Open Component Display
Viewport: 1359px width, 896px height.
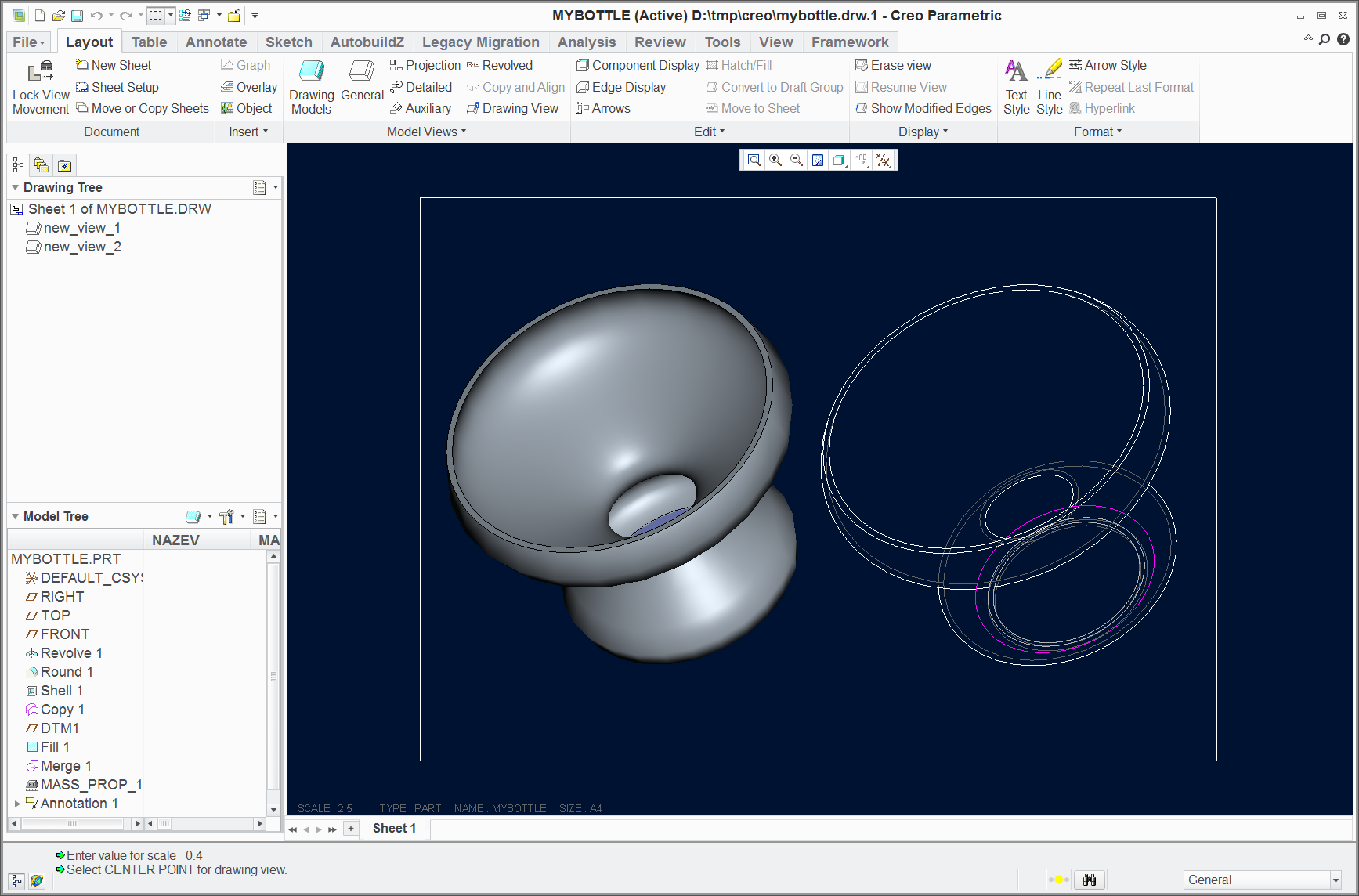pos(638,65)
